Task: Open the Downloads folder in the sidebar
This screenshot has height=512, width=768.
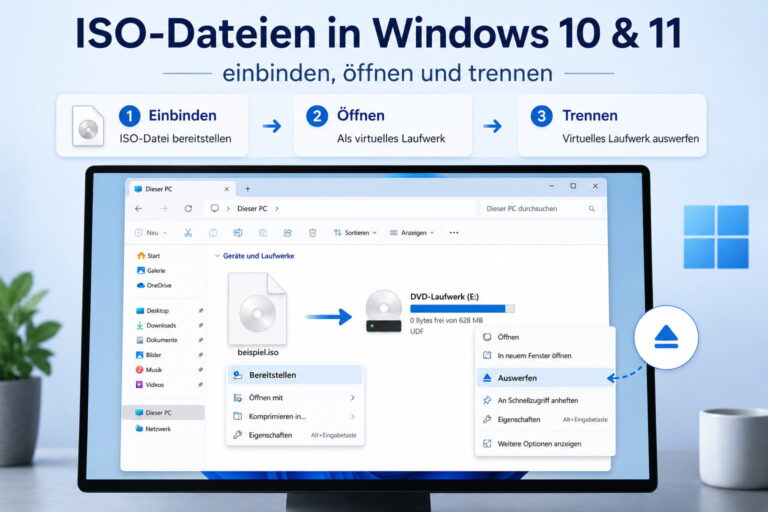Action: pyautogui.click(x=156, y=325)
